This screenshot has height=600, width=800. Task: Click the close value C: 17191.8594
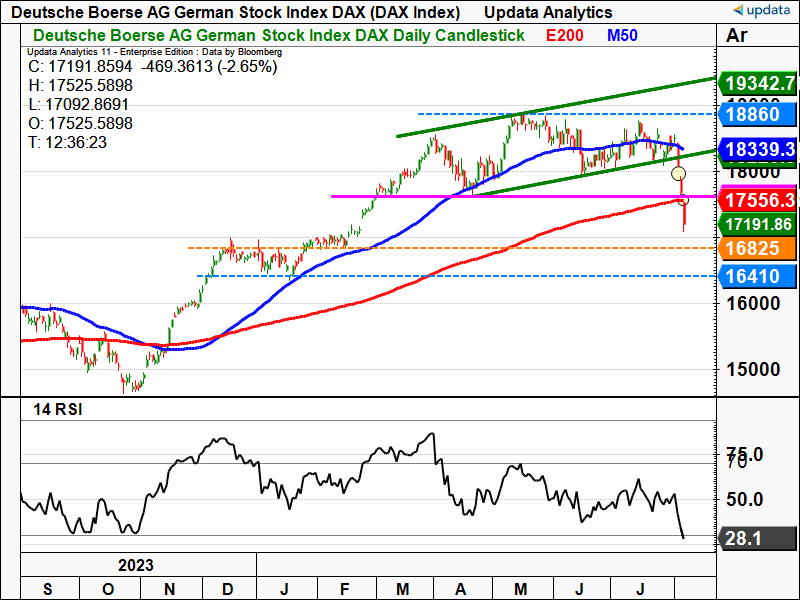click(x=80, y=66)
